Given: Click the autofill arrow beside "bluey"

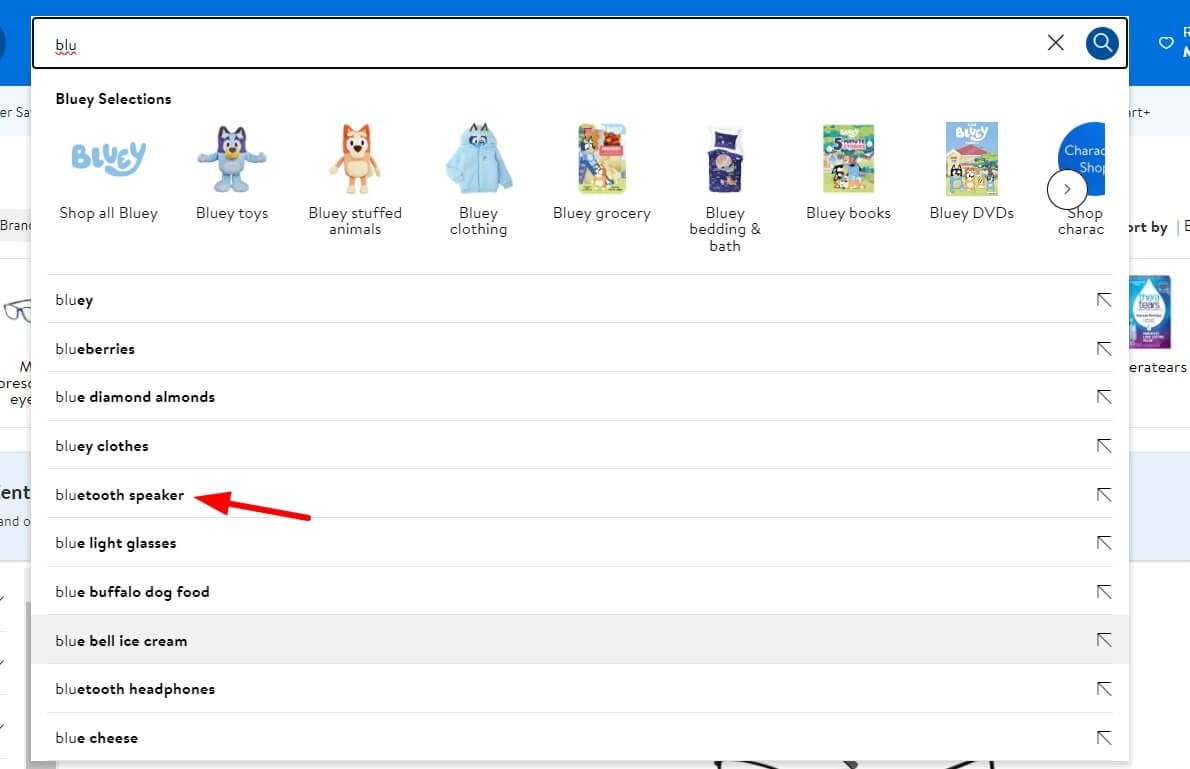Looking at the screenshot, I should (x=1103, y=299).
